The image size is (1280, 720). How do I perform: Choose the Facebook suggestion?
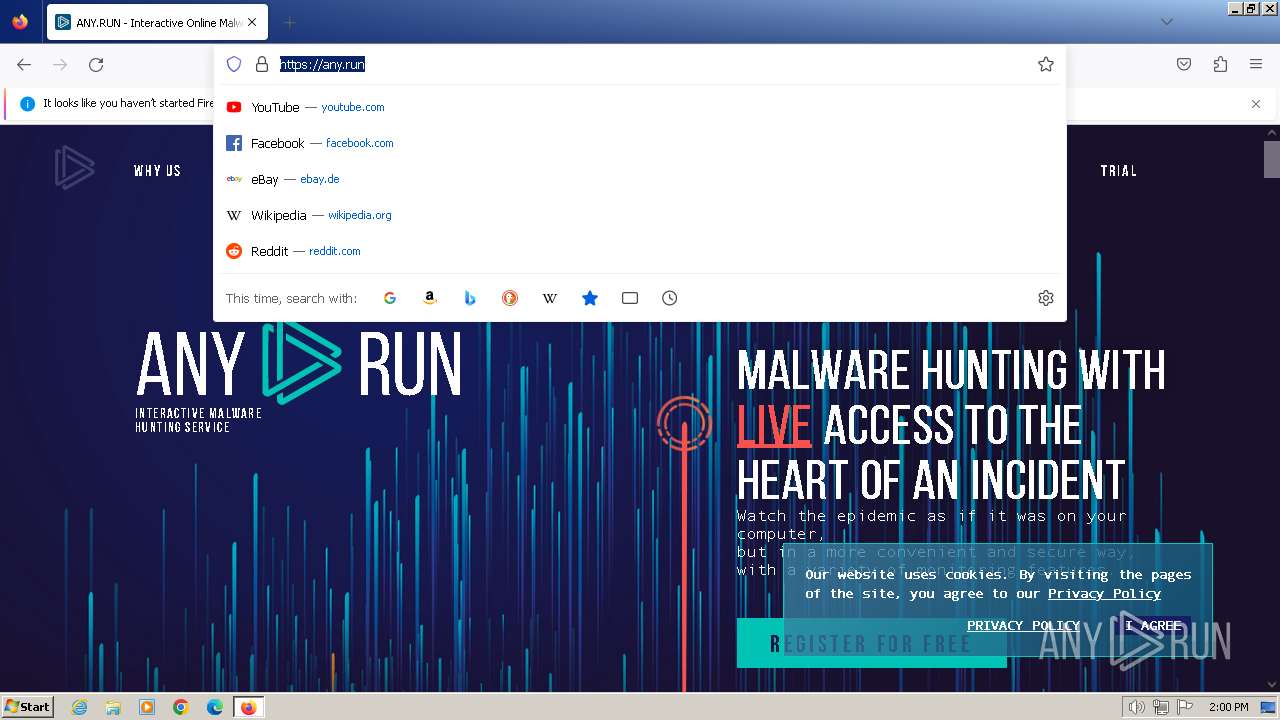(640, 143)
